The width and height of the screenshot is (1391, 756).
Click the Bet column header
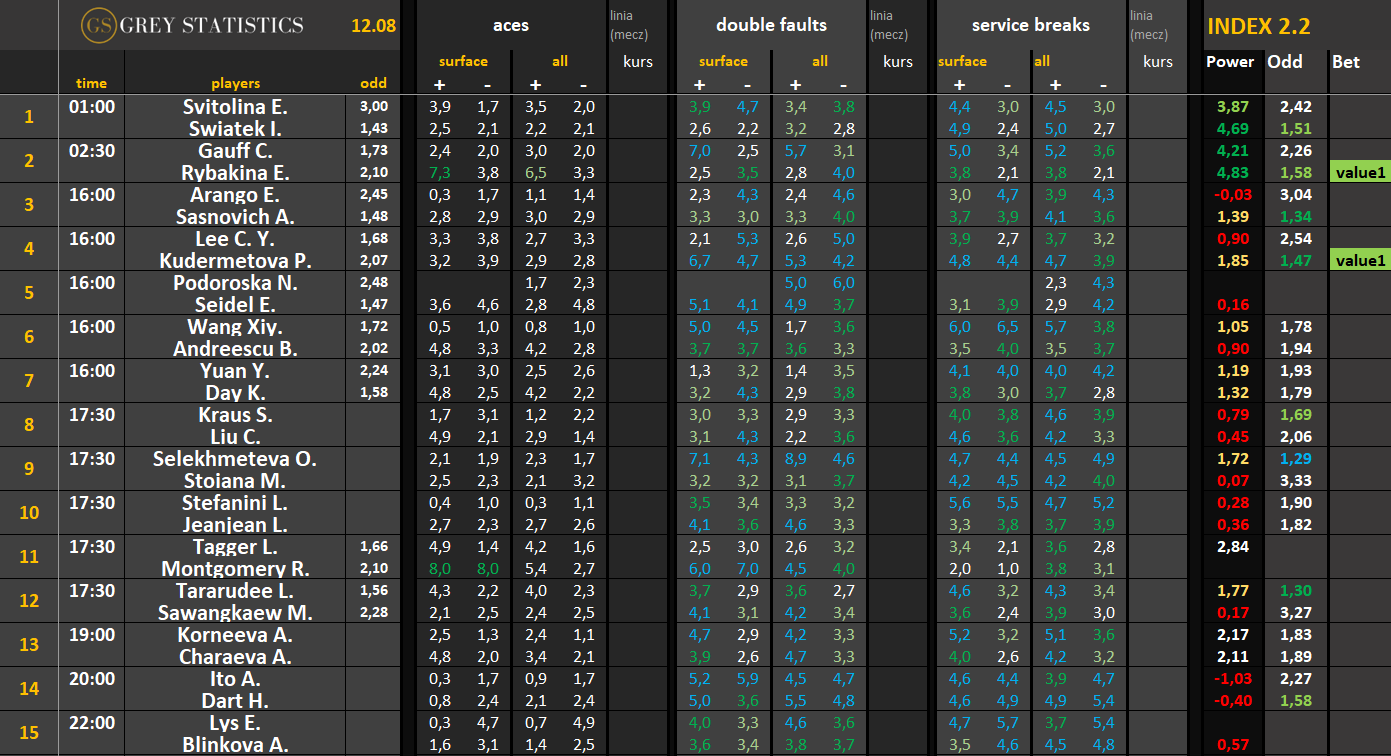[x=1346, y=62]
